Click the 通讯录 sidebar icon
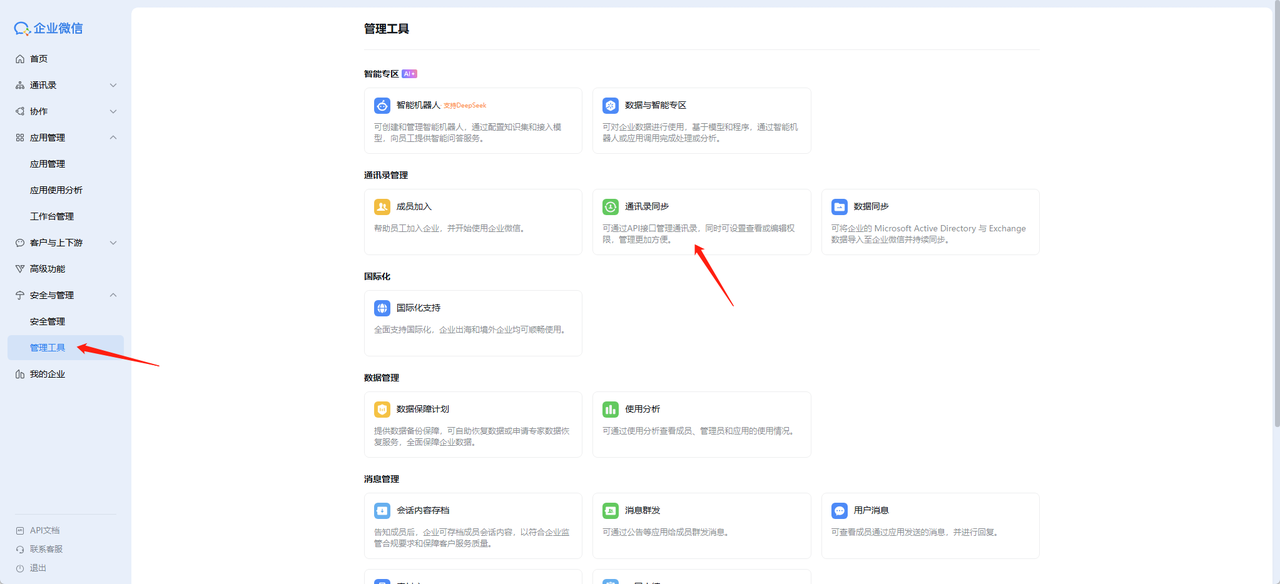The width and height of the screenshot is (1280, 584). [20, 85]
